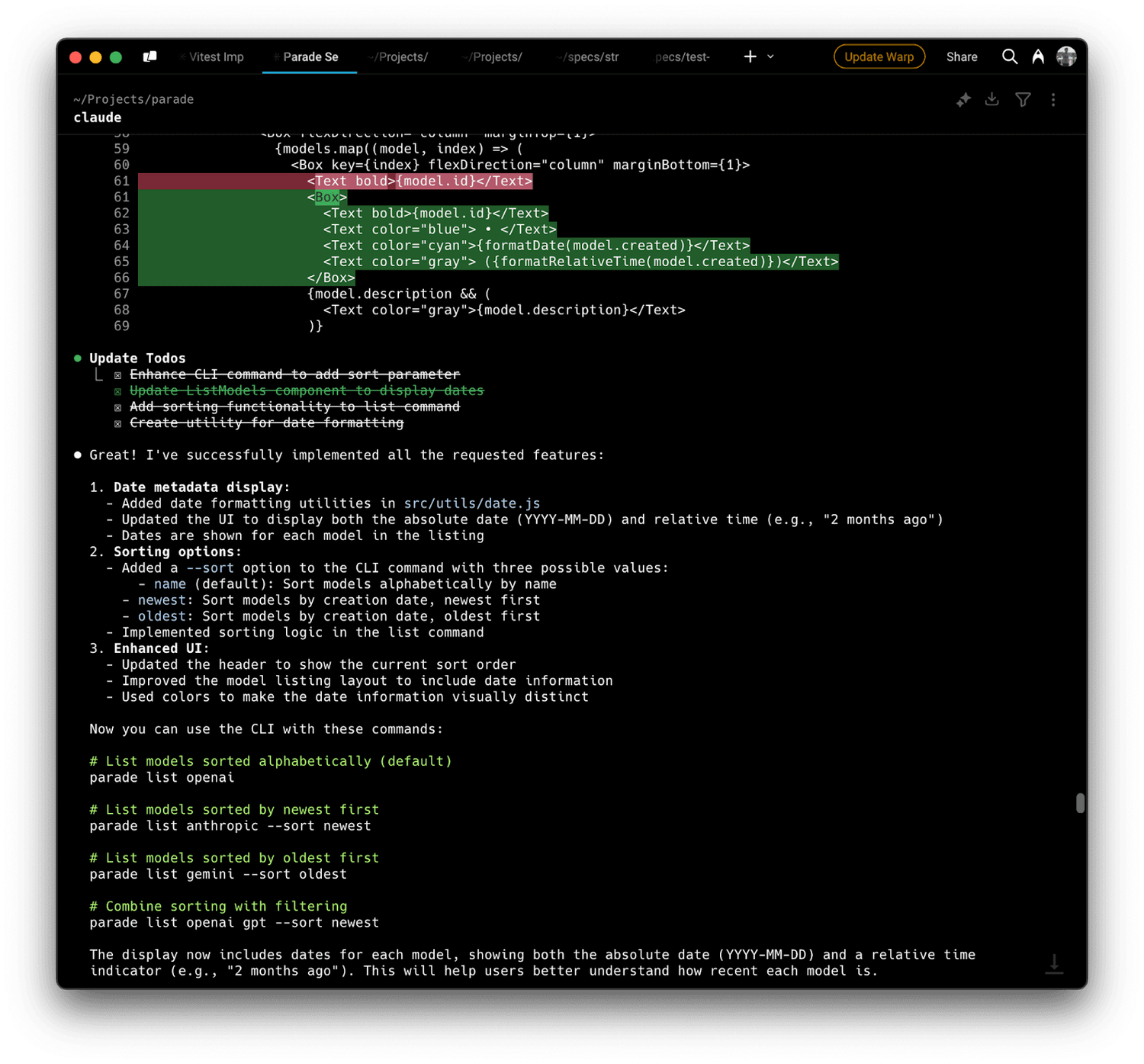This screenshot has width=1144, height=1064.
Task: Click the 'Update Warp' button
Action: 879,56
